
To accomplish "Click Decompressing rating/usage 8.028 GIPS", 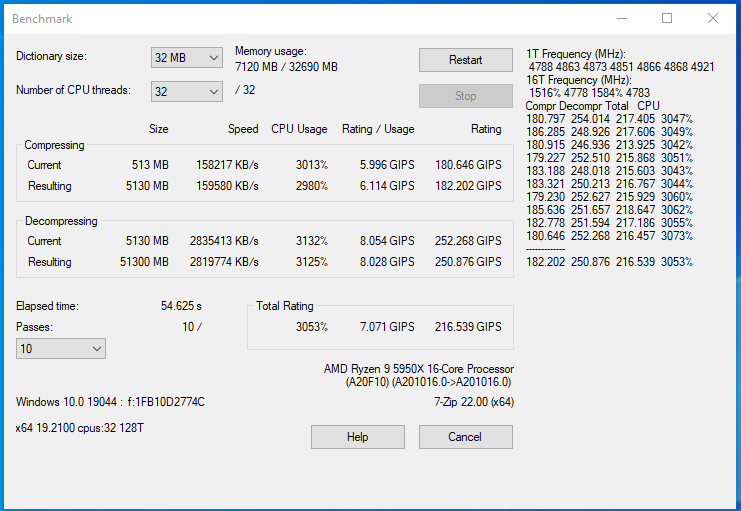I will [387, 262].
